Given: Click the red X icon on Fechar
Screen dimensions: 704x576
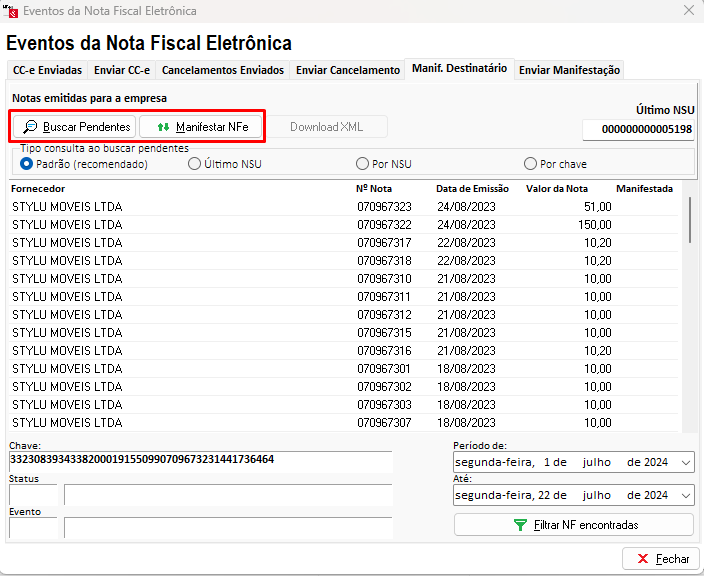Looking at the screenshot, I should [641, 559].
